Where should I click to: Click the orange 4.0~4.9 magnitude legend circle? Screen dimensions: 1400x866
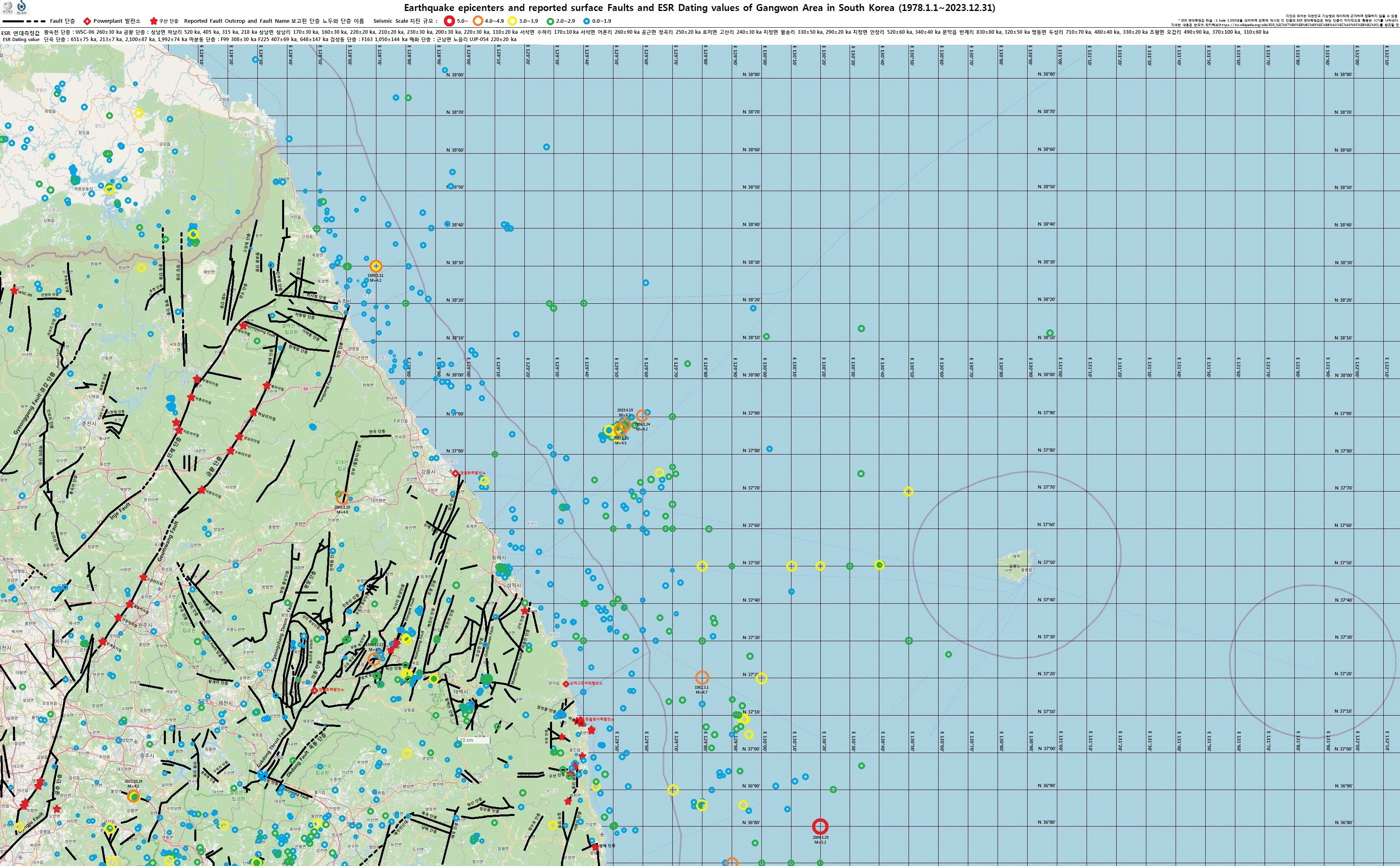478,21
